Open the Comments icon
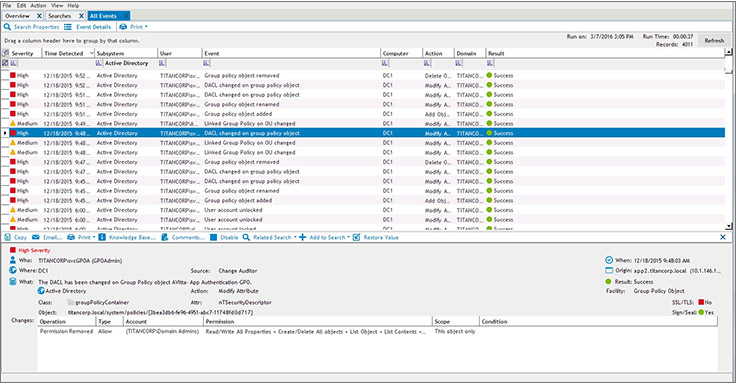This screenshot has width=736, height=384. point(165,238)
